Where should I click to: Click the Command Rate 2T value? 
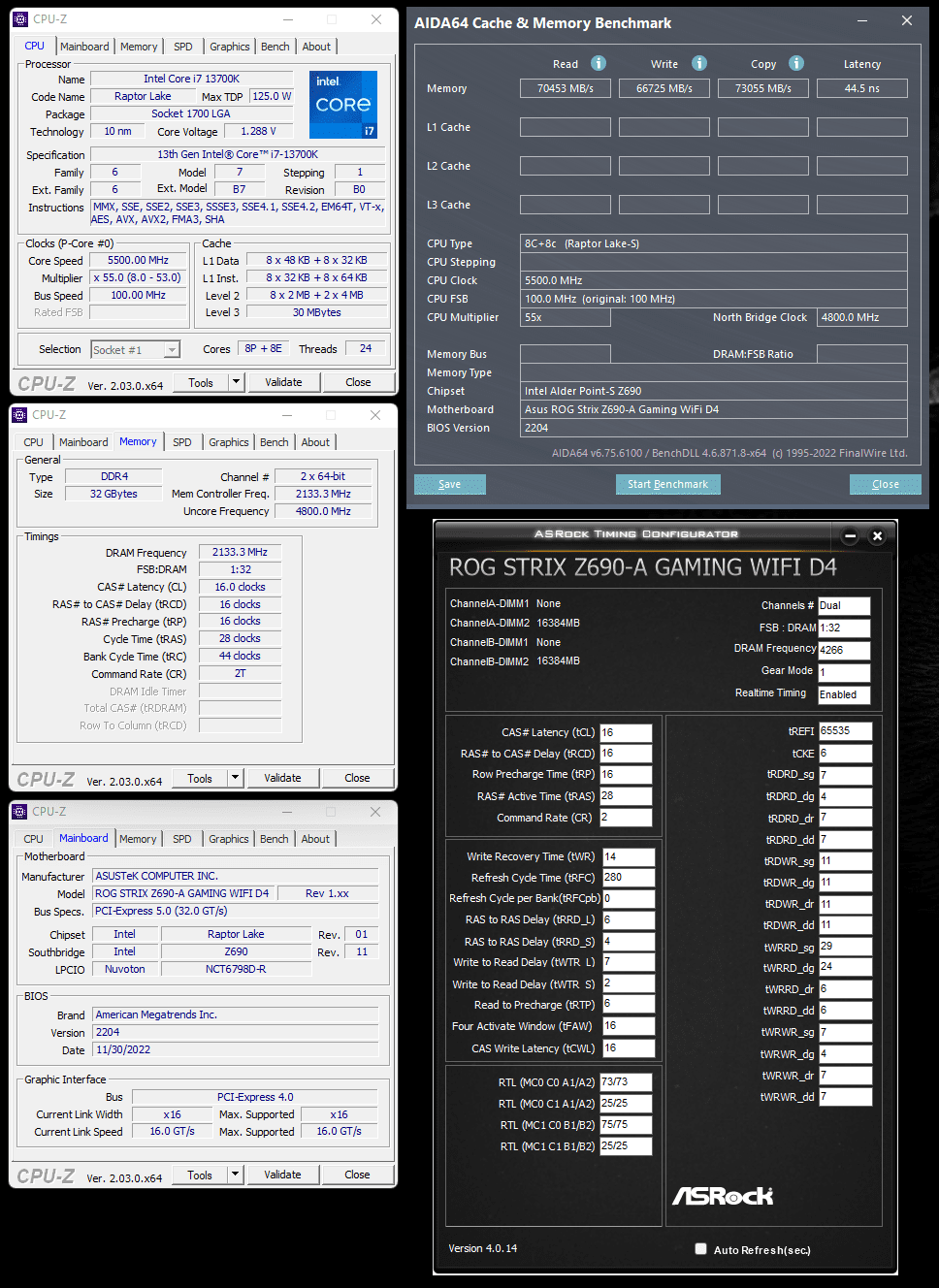tap(241, 674)
